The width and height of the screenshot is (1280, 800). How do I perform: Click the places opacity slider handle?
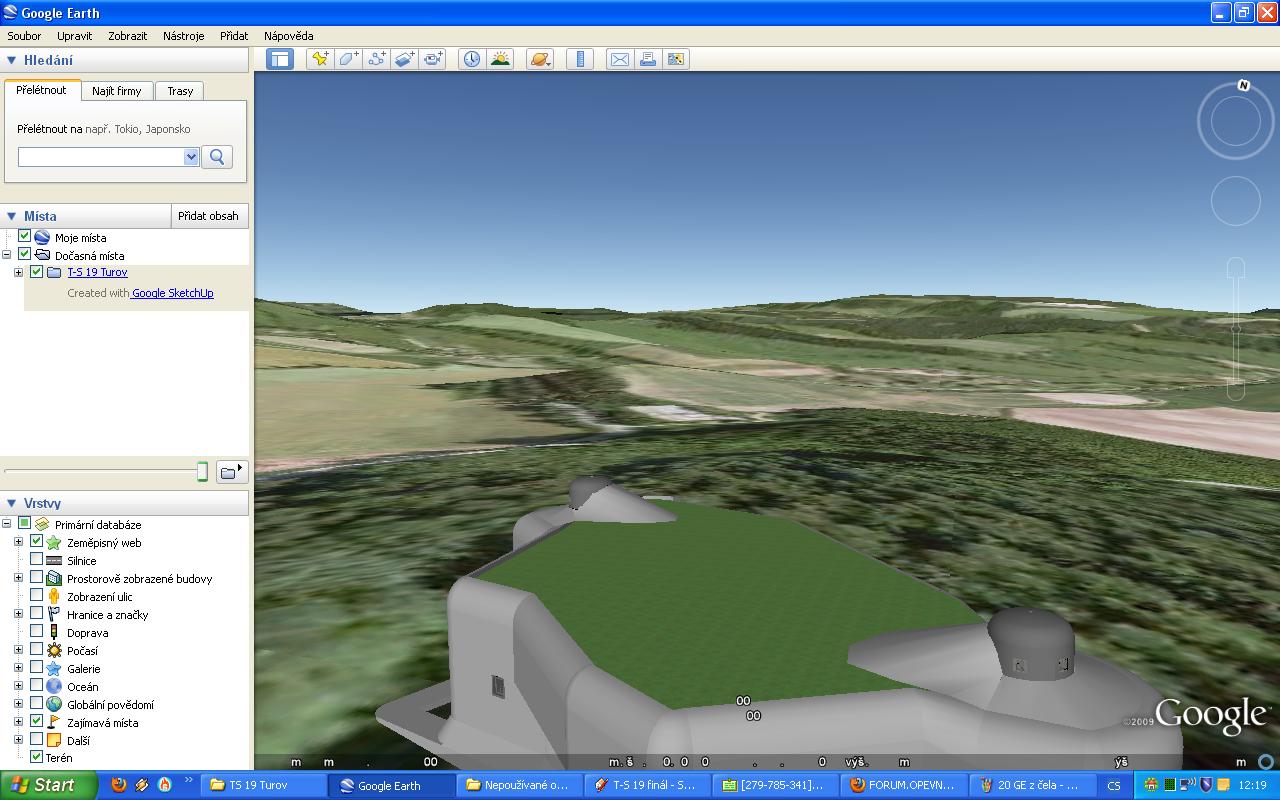(202, 471)
